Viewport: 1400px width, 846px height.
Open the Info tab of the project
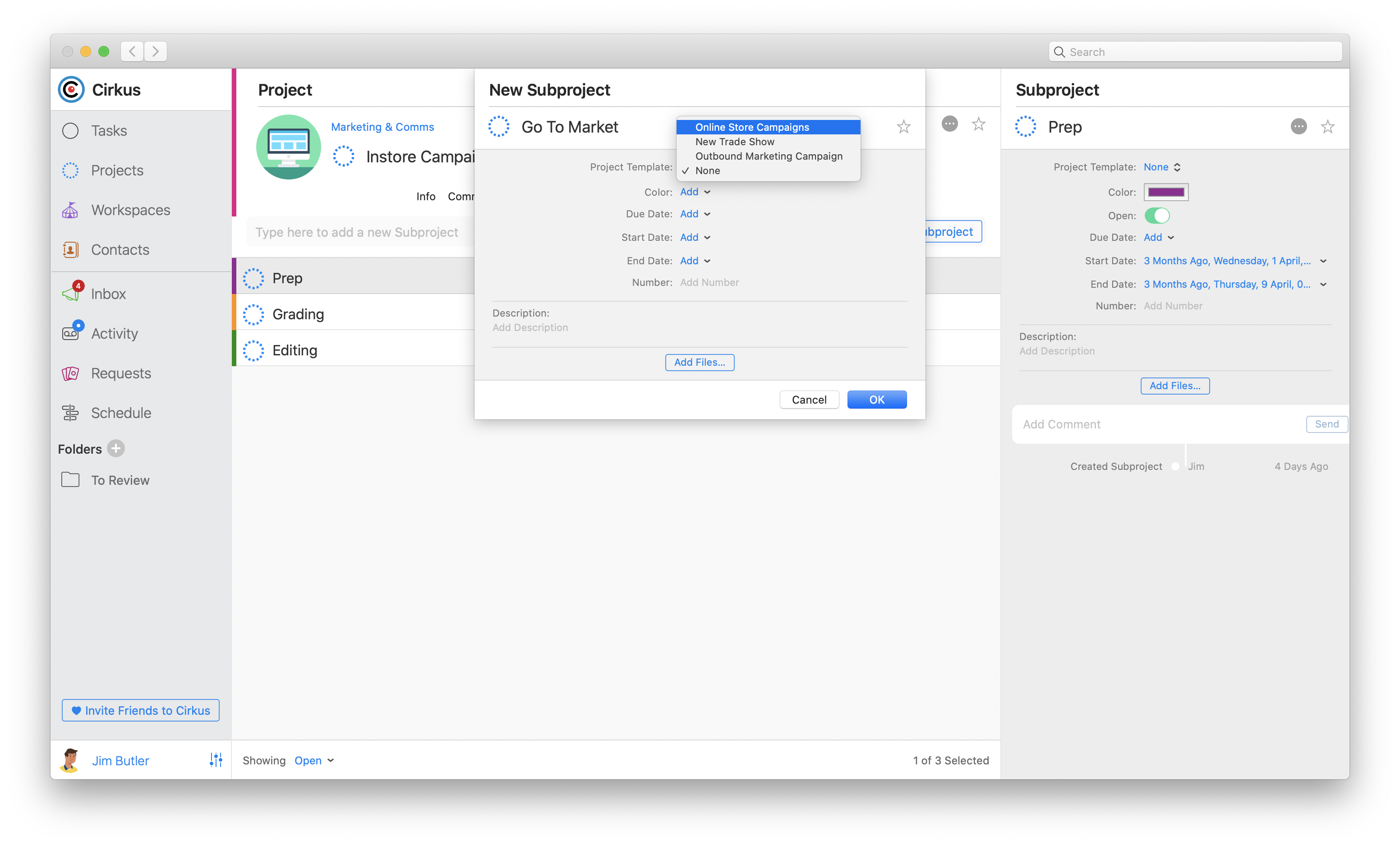click(x=426, y=197)
